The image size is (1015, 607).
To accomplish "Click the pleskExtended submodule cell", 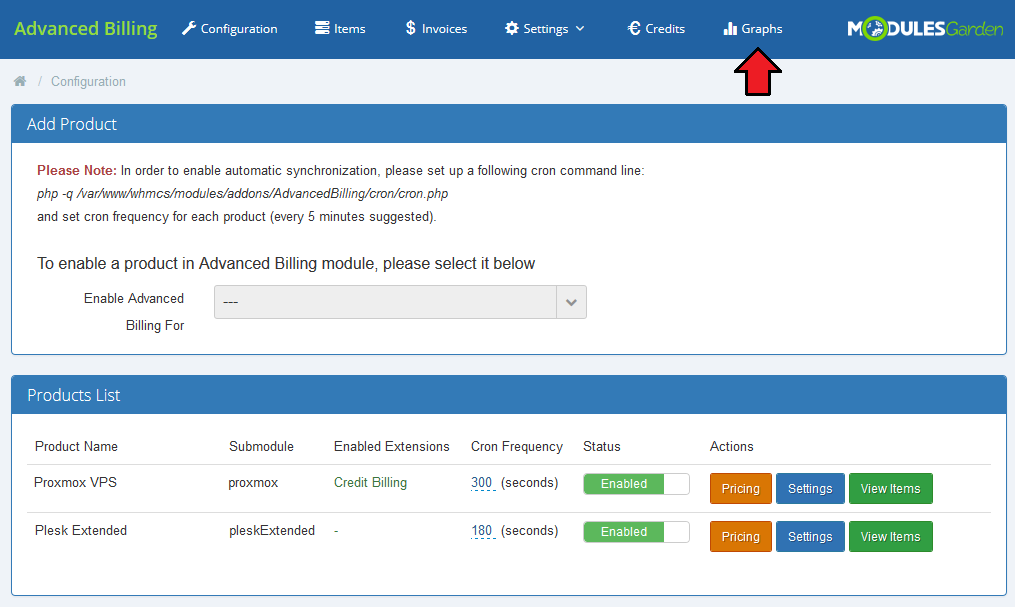I will (x=272, y=531).
